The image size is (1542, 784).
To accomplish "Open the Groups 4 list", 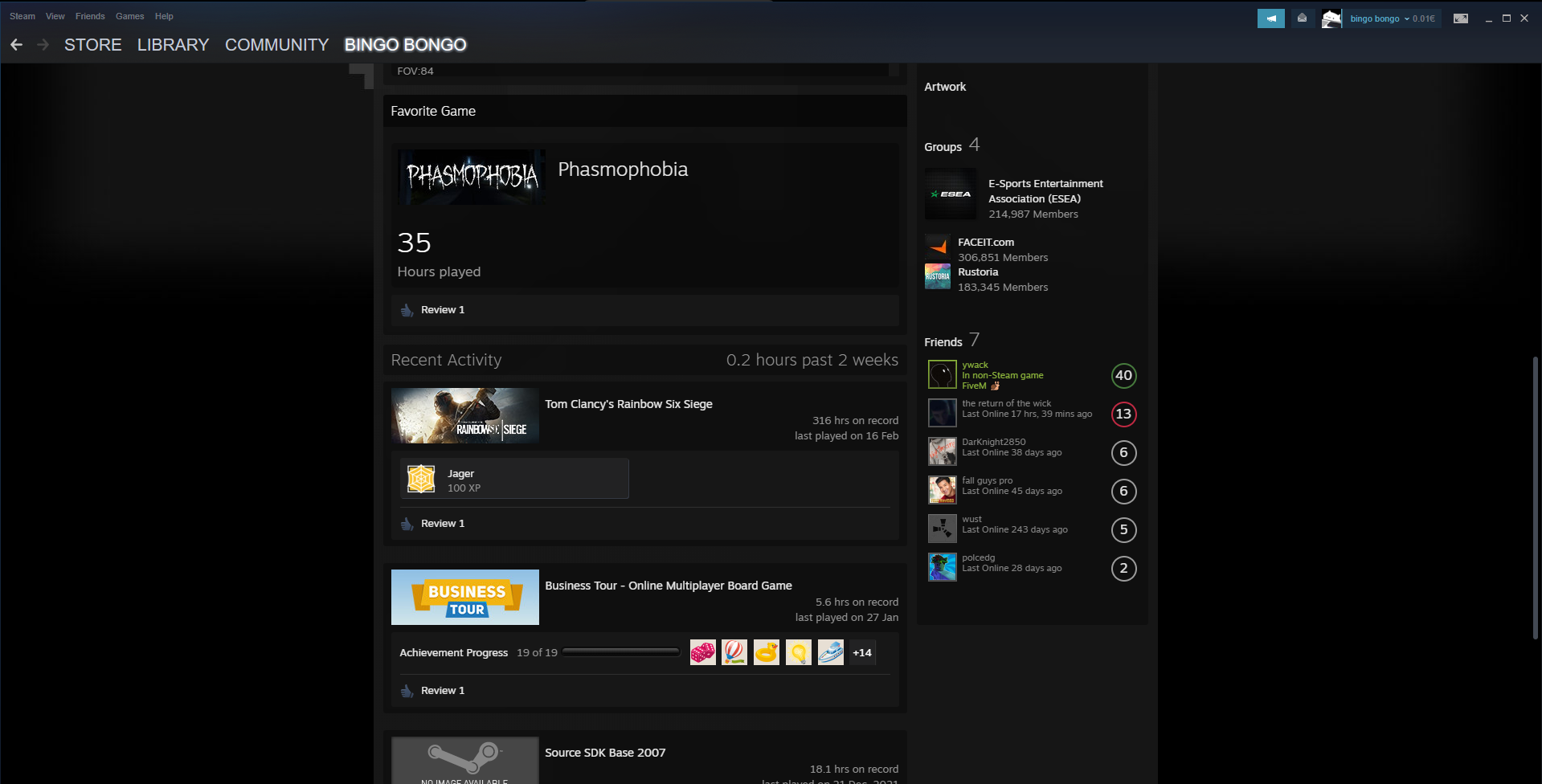I will 951,145.
